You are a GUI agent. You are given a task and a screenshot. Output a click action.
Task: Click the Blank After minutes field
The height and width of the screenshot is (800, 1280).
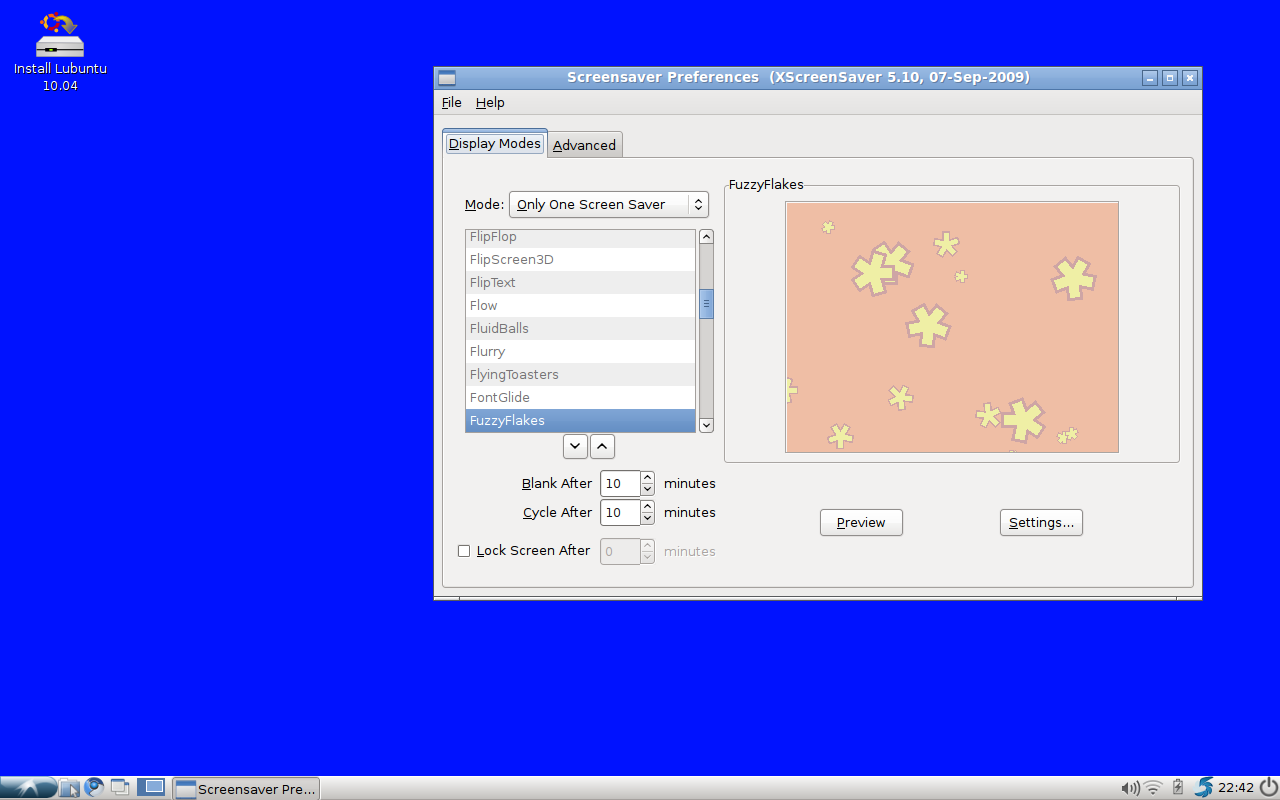(x=620, y=484)
